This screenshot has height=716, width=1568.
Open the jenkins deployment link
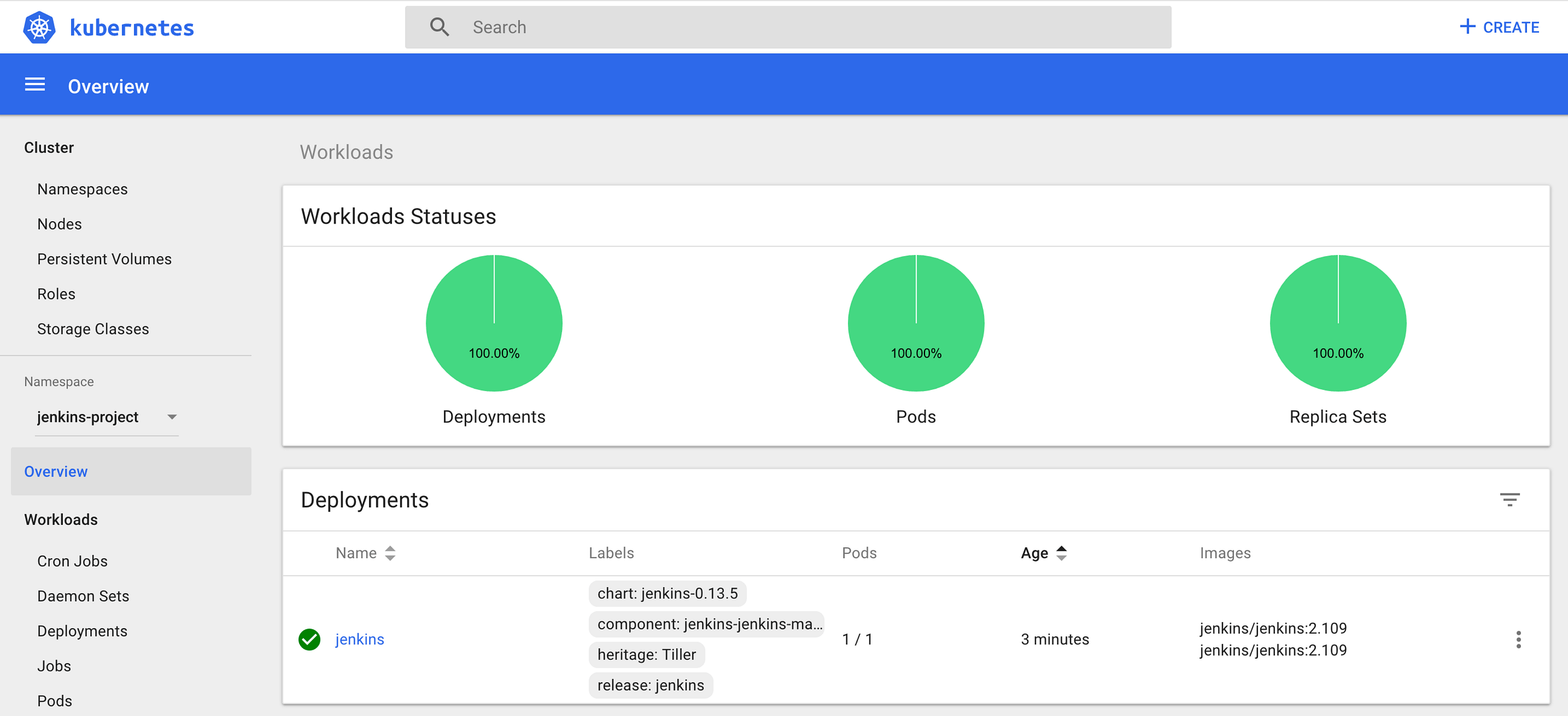pos(359,639)
